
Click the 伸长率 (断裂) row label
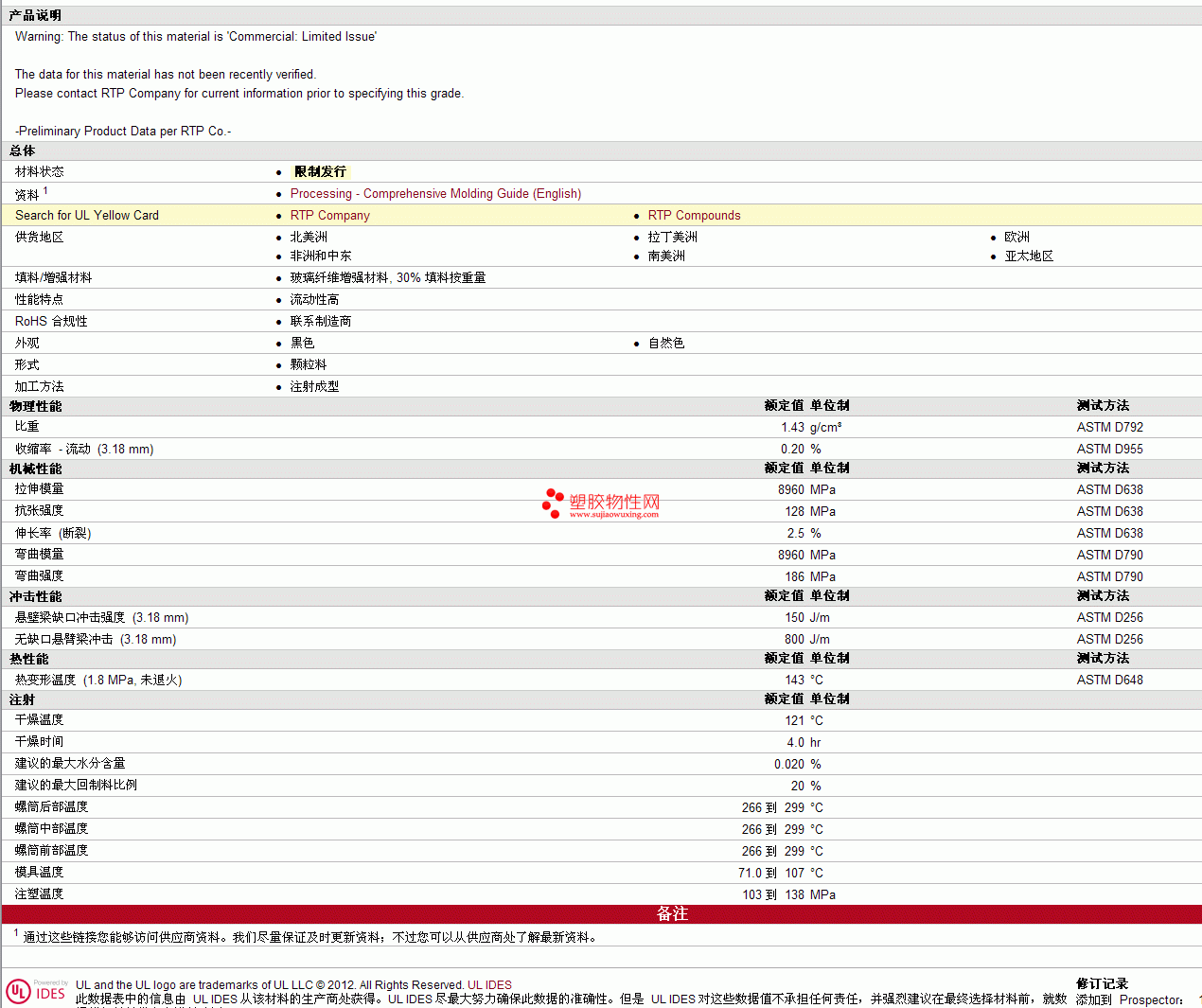[53, 533]
